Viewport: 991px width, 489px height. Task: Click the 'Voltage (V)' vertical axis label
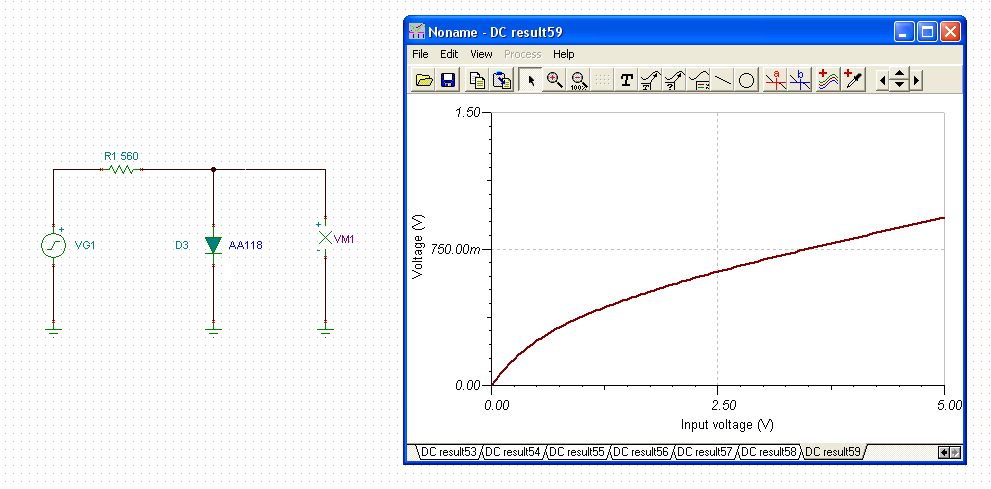[417, 247]
